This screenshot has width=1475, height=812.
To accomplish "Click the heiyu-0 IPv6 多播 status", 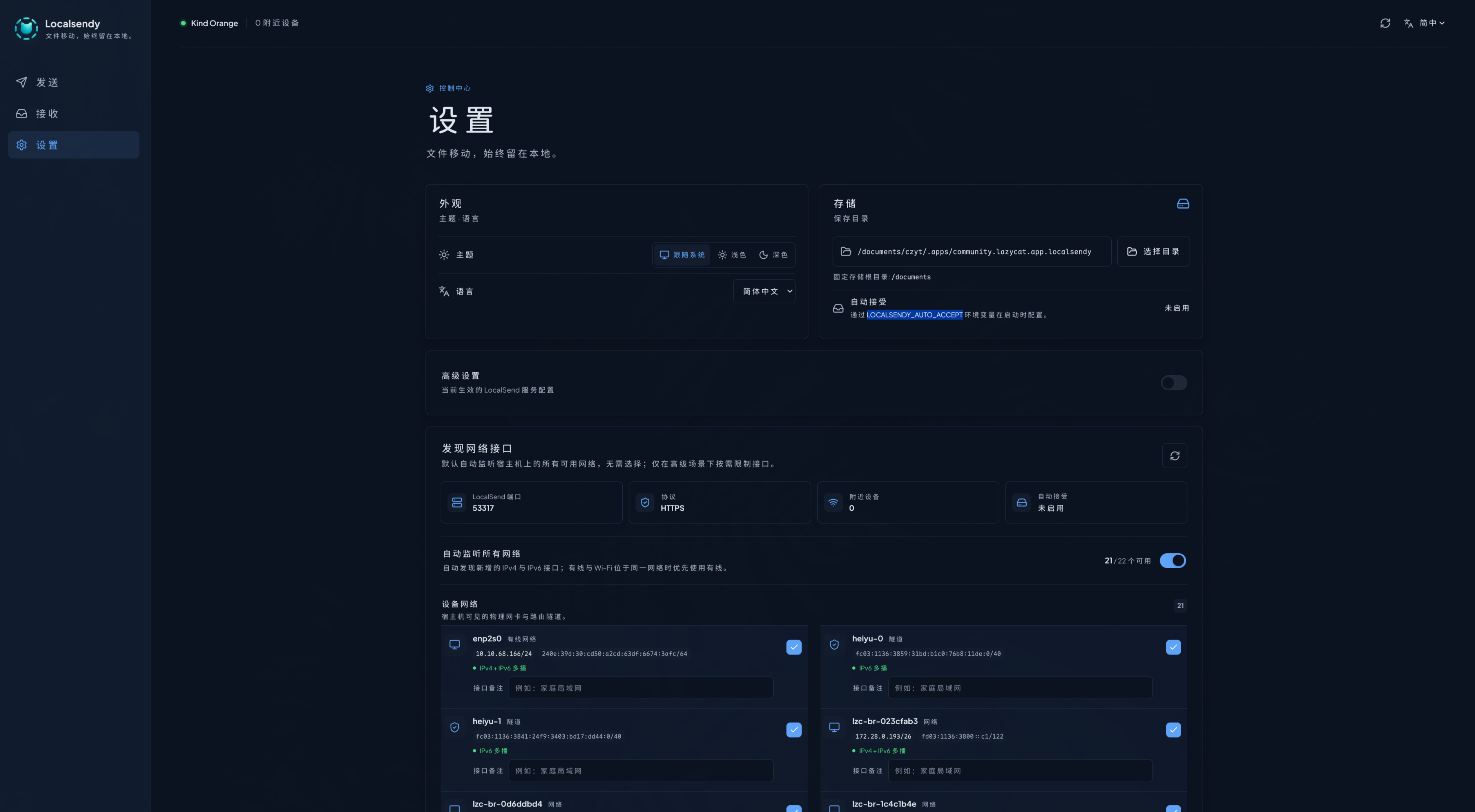I will coord(870,668).
